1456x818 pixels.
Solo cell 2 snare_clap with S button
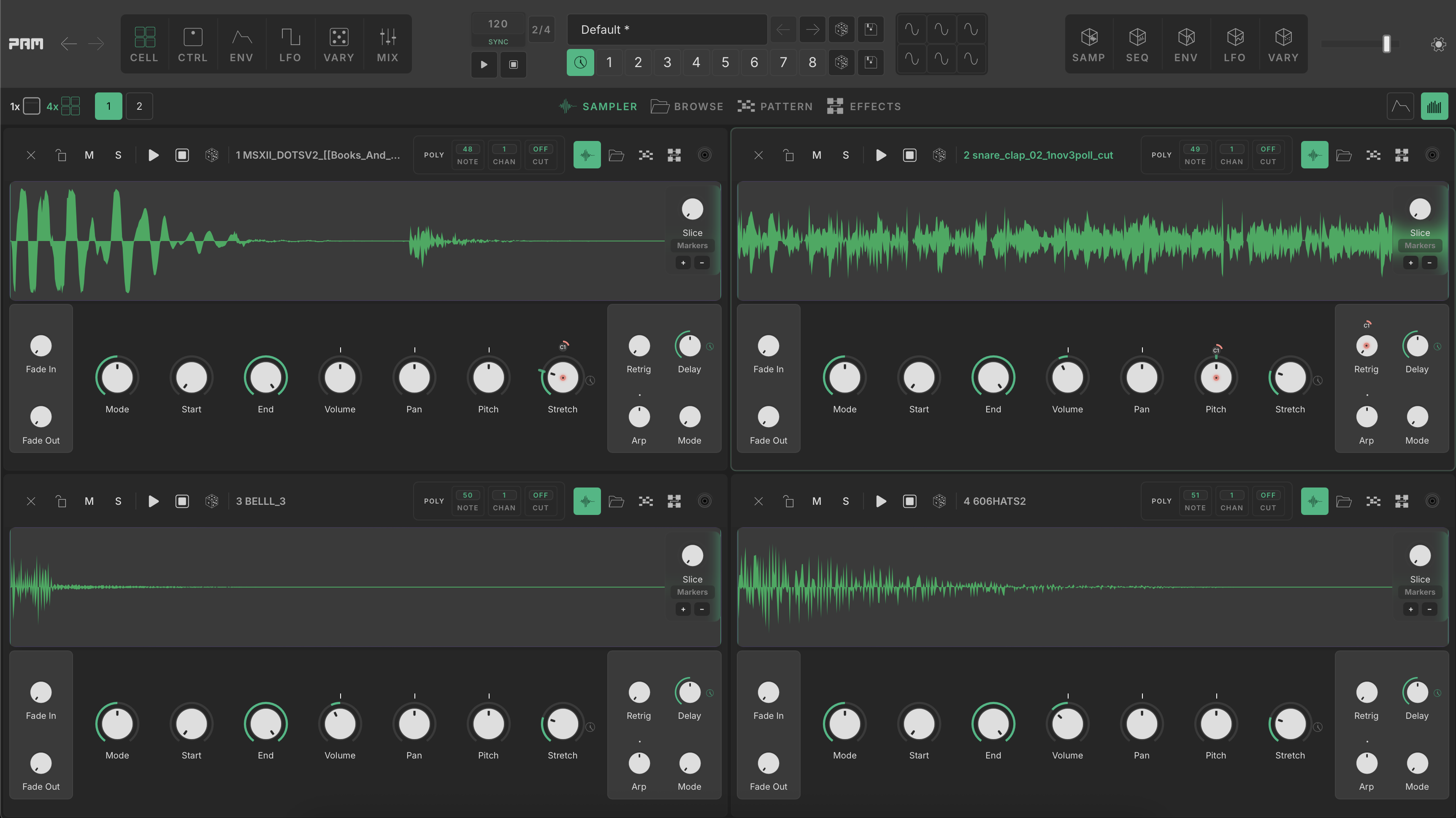point(846,155)
